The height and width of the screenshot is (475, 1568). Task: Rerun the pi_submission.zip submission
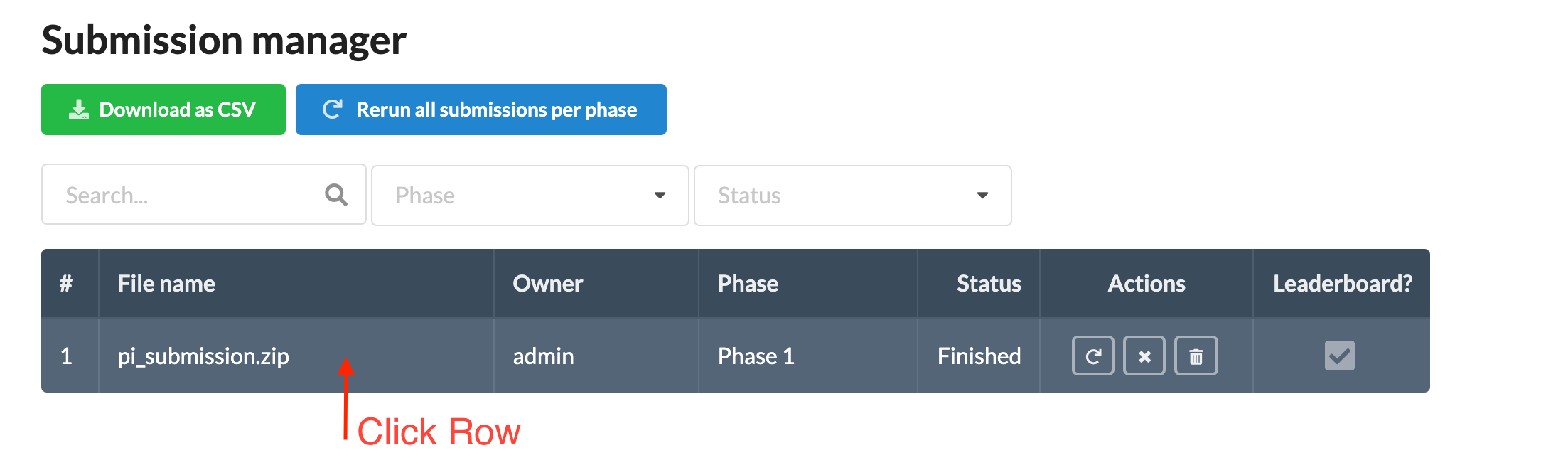(x=1092, y=356)
